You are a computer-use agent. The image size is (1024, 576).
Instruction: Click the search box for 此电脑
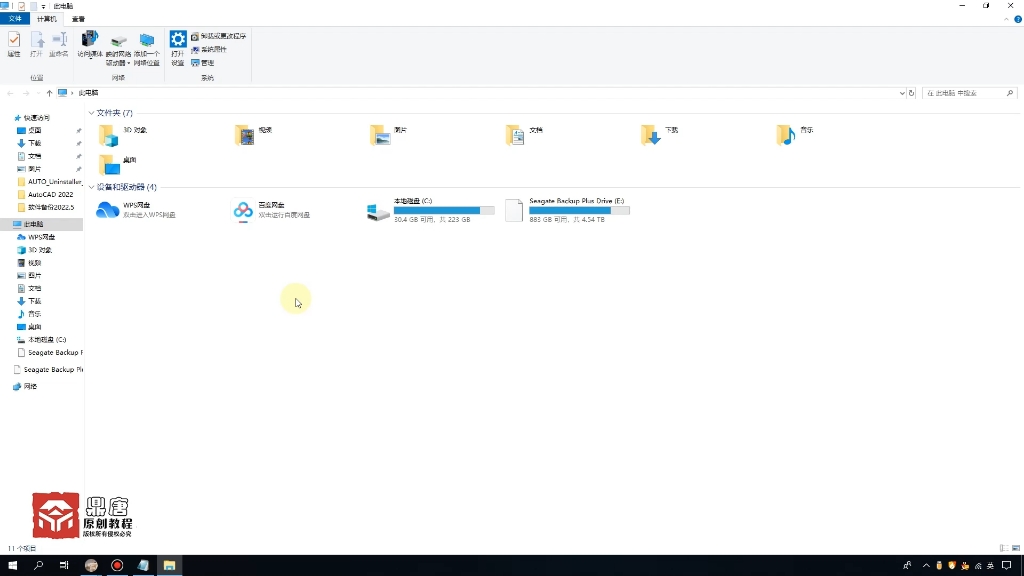(x=965, y=93)
